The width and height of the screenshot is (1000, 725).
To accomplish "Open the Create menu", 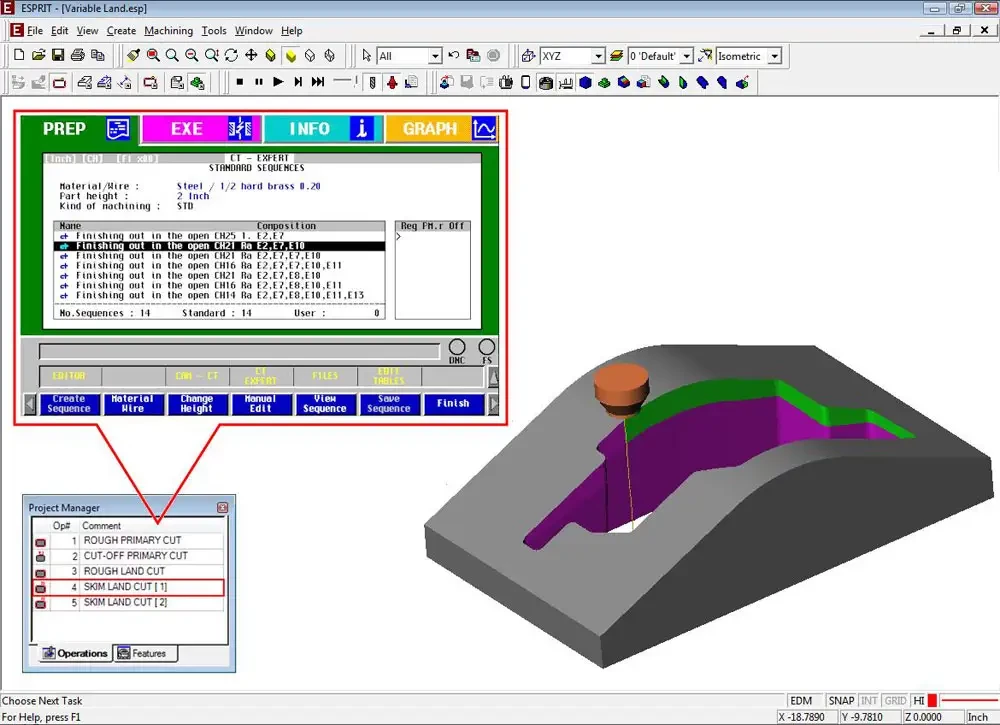I will click(x=121, y=31).
